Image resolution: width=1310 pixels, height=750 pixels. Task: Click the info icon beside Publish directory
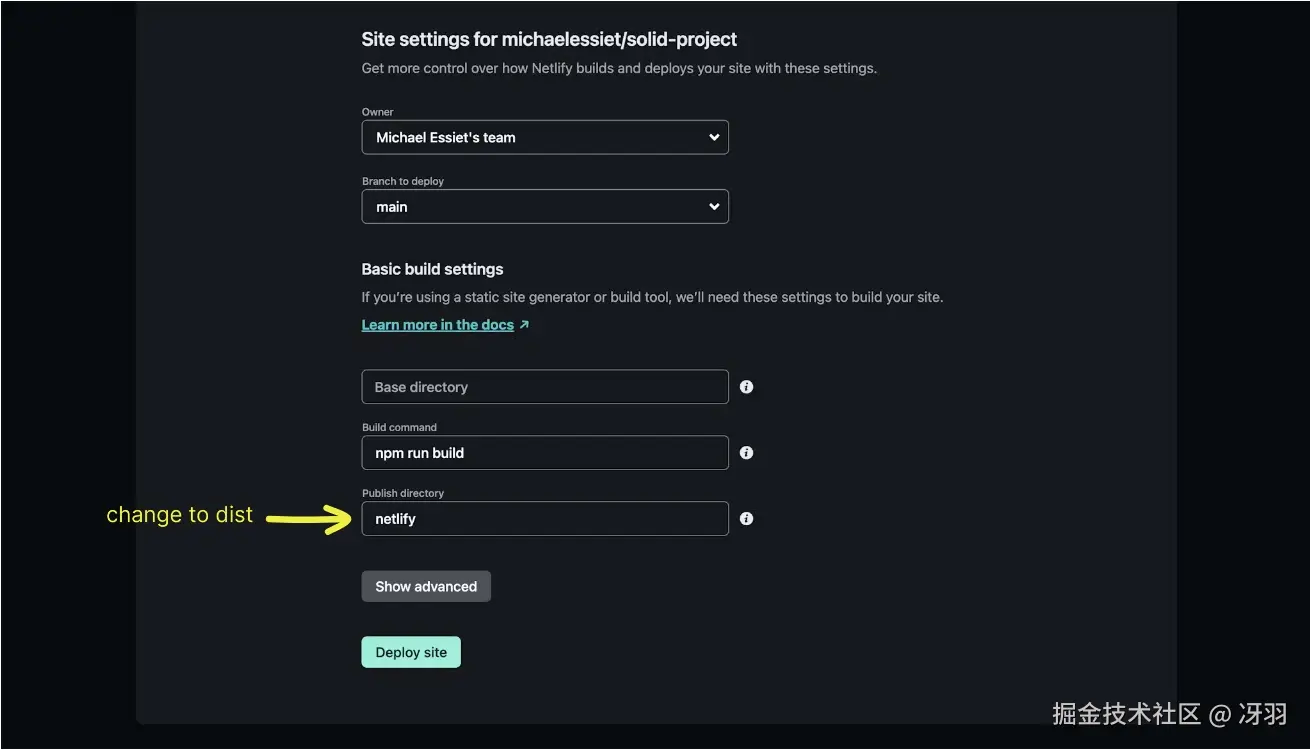click(746, 519)
